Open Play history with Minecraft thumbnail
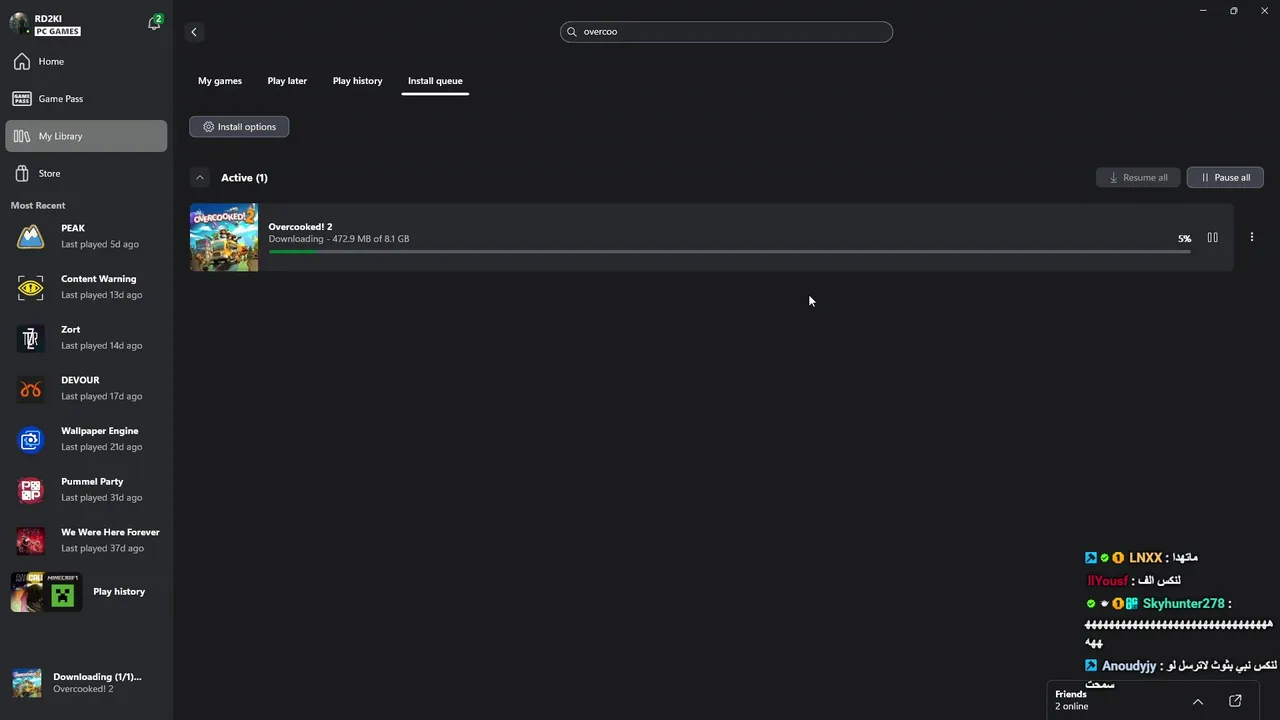The height and width of the screenshot is (720, 1280). tap(86, 592)
